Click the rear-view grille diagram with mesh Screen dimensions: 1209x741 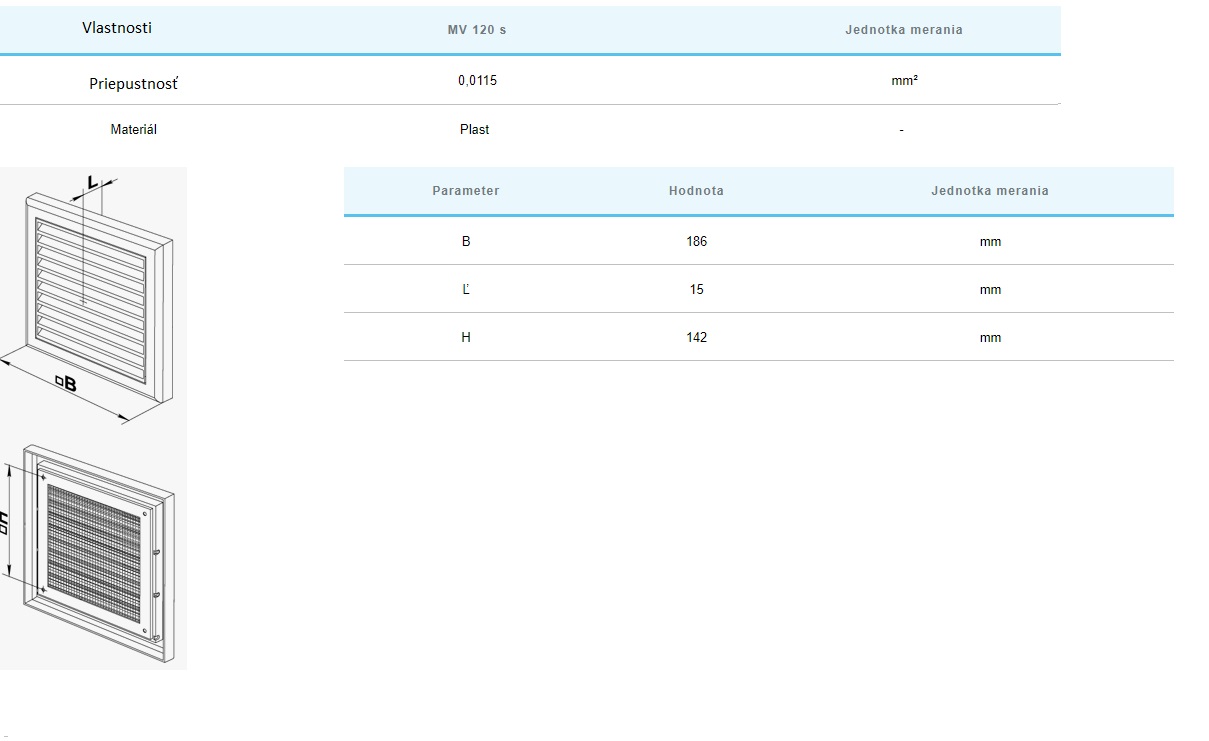pyautogui.click(x=95, y=545)
